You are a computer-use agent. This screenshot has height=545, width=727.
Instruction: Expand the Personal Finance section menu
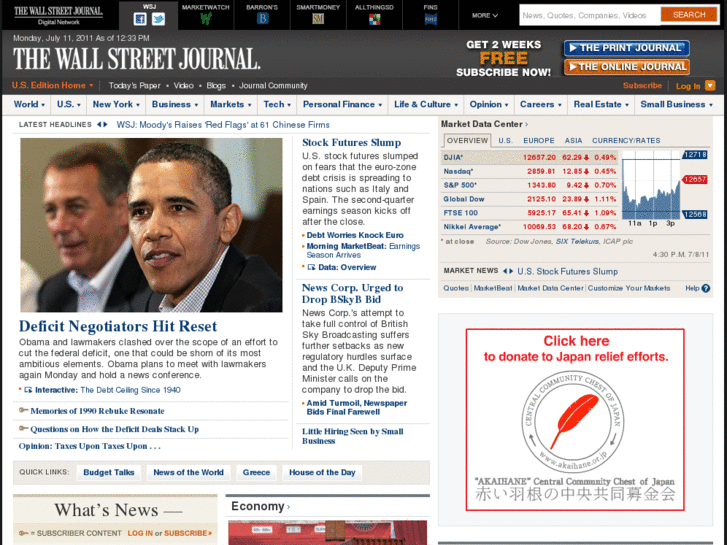pos(342,104)
